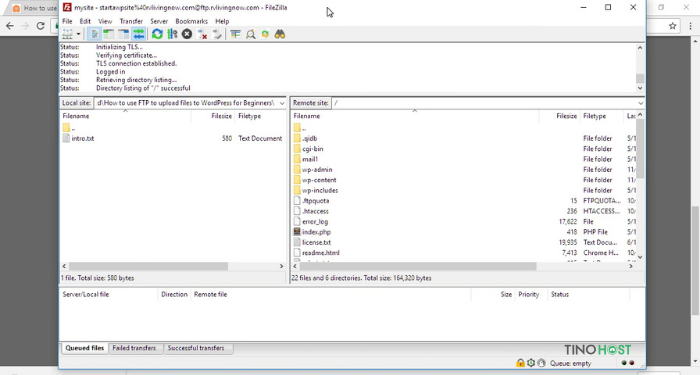Open the Transfer menu
The image size is (700, 375).
[x=131, y=21]
